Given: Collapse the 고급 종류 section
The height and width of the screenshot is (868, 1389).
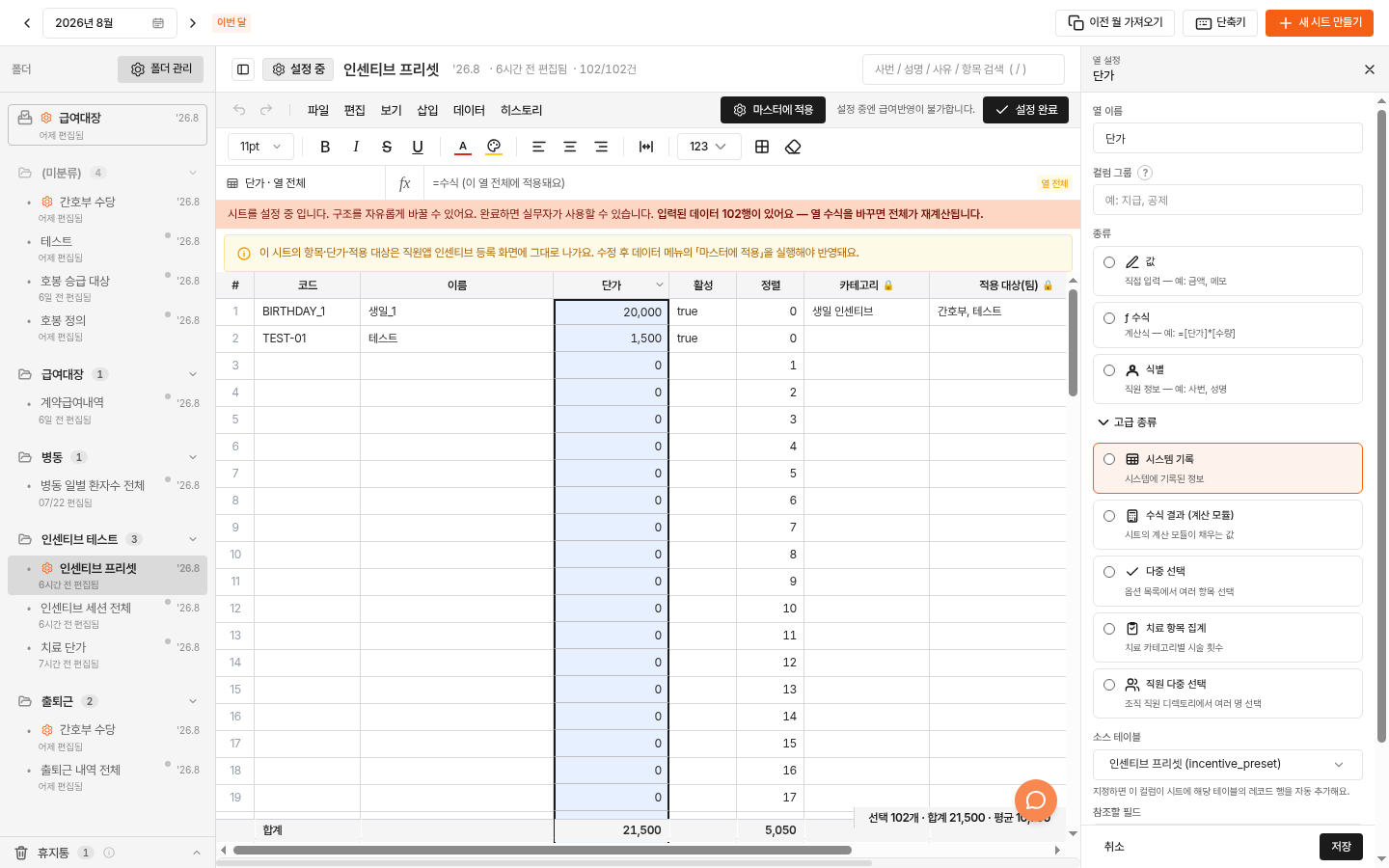Looking at the screenshot, I should click(1127, 422).
